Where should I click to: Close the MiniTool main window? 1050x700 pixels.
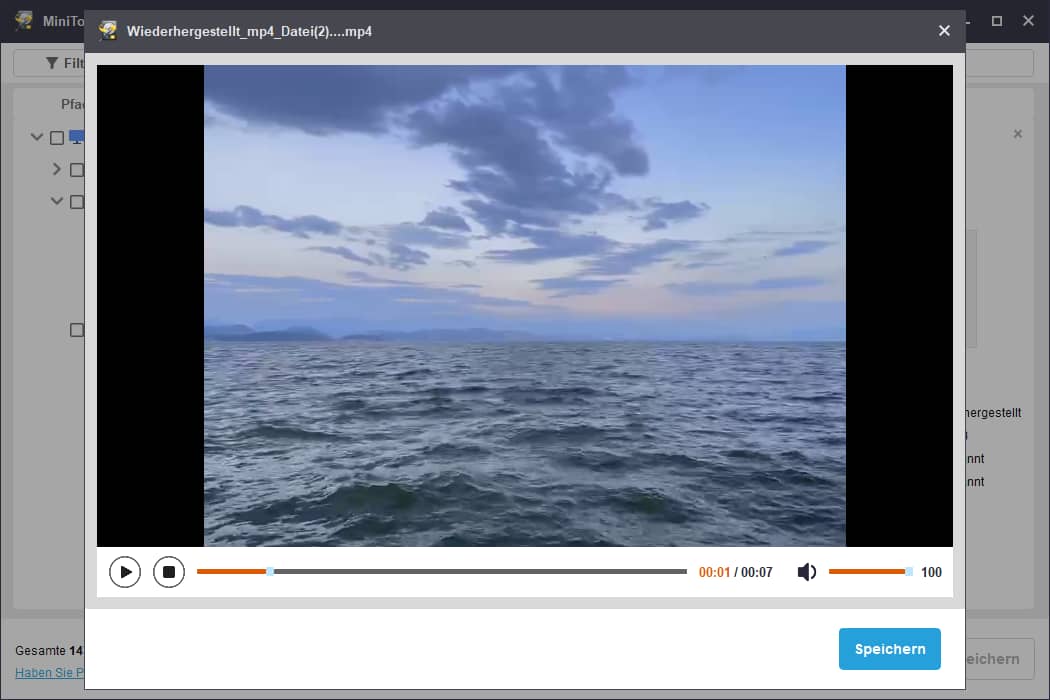click(1029, 21)
